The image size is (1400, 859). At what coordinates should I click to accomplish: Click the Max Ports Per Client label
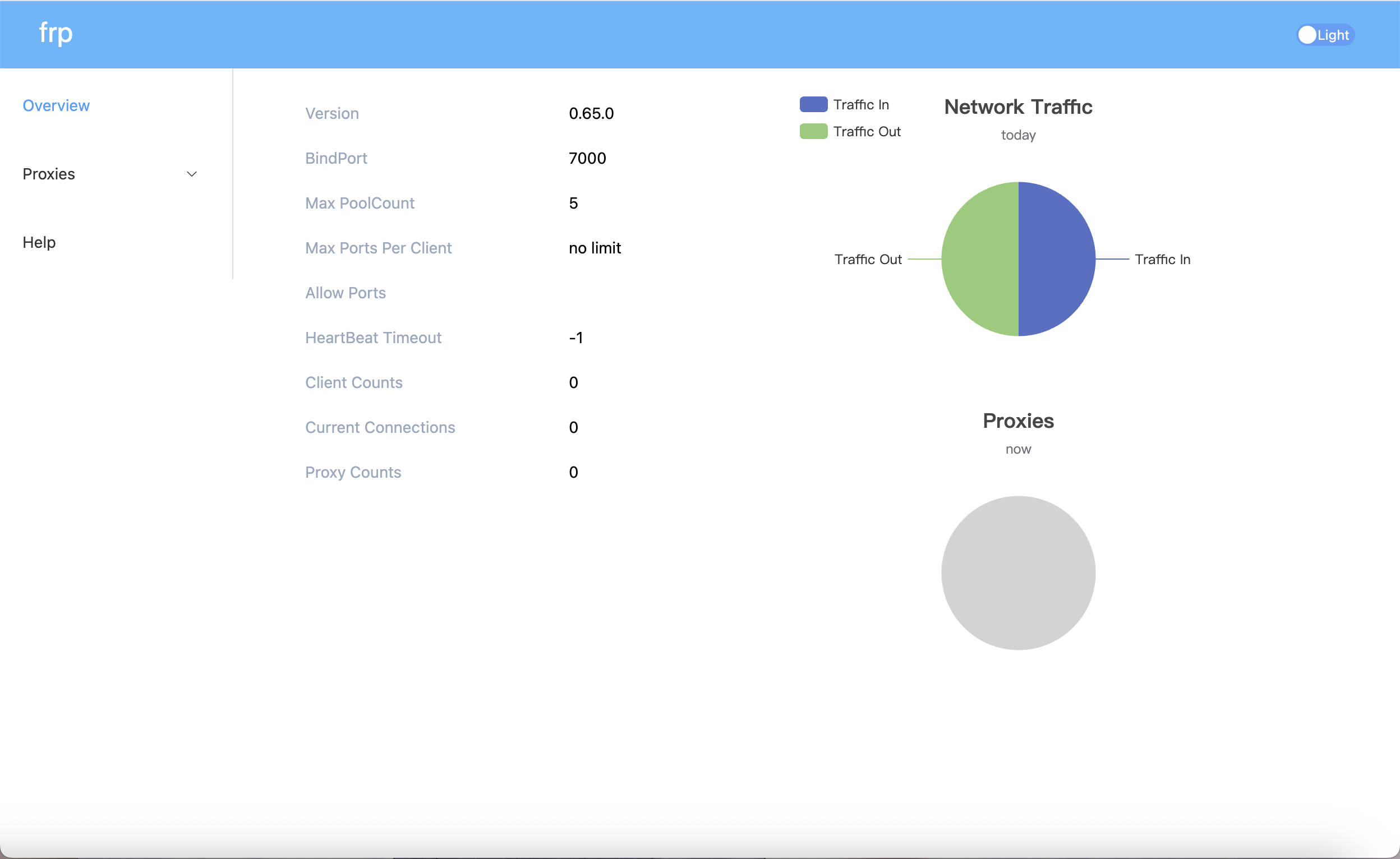tap(379, 248)
